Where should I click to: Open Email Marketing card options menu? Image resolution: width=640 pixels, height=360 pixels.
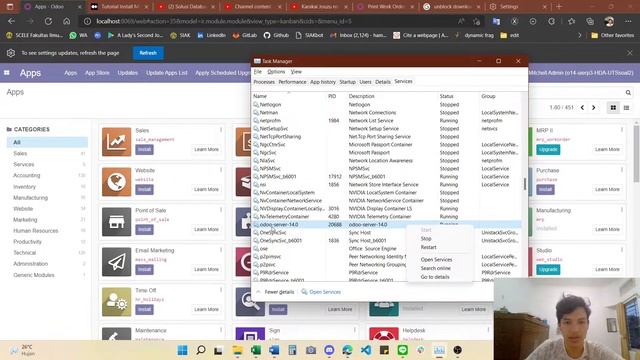click(221, 250)
